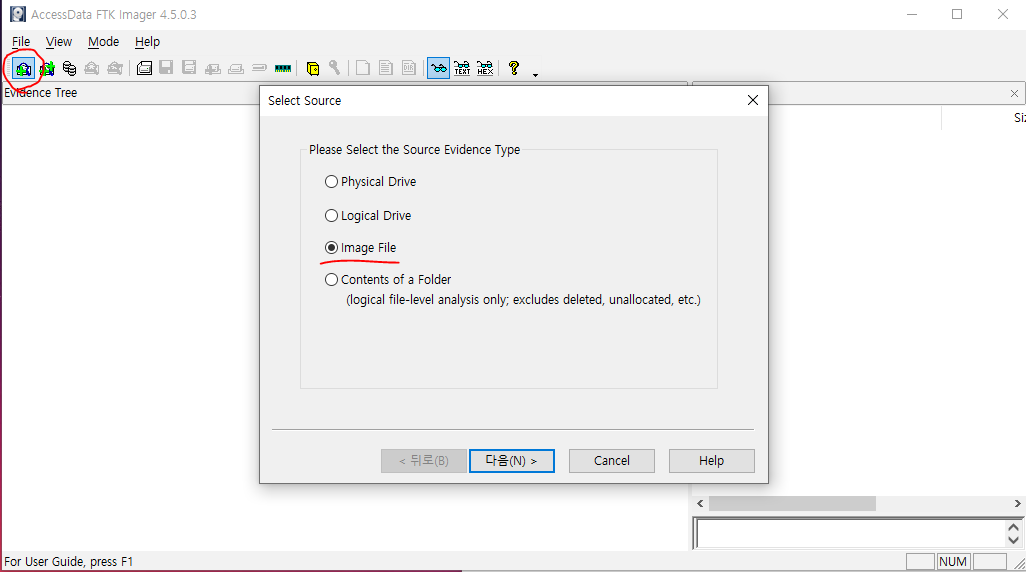Toggle automatic file view glasses icon
Viewport: 1026px width, 572px height.
tap(438, 68)
